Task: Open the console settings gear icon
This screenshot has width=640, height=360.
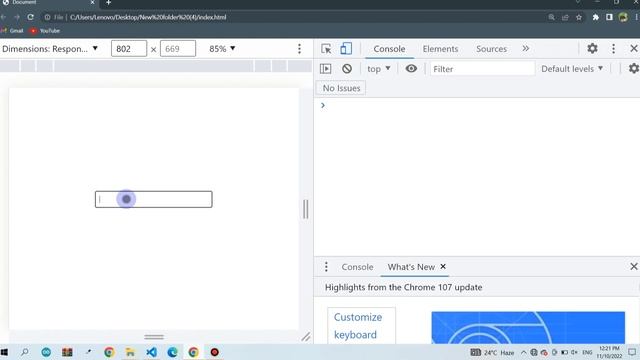Action: [x=633, y=69]
